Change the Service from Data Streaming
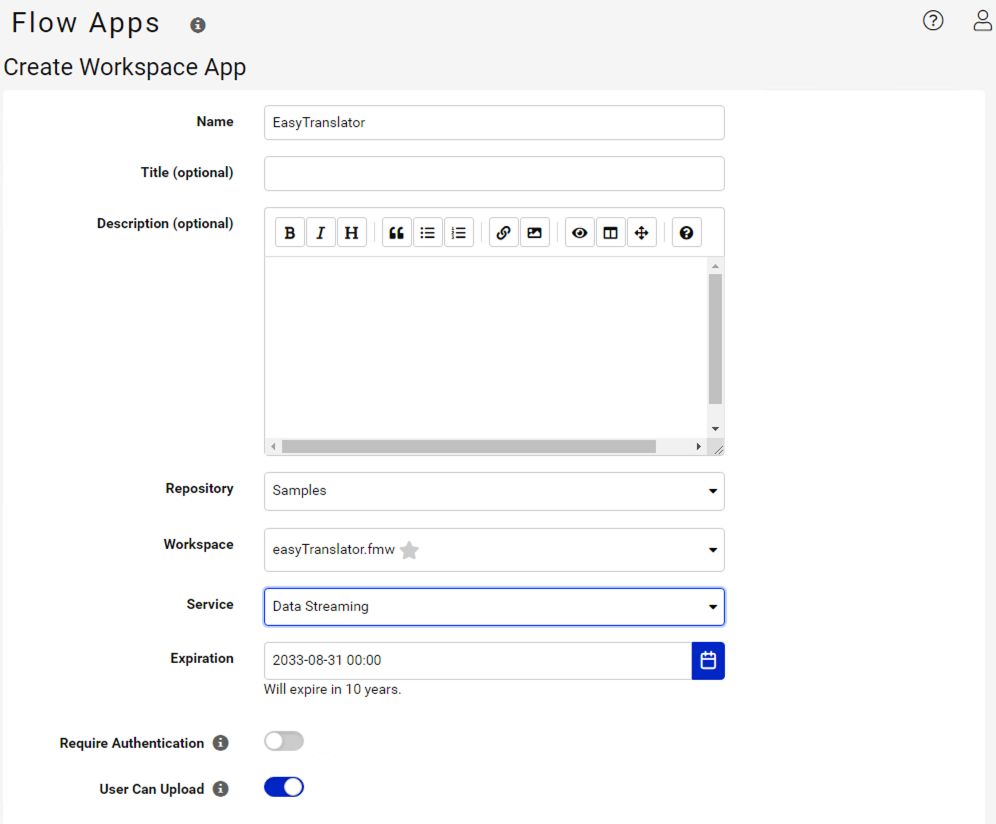996x824 pixels. point(711,606)
